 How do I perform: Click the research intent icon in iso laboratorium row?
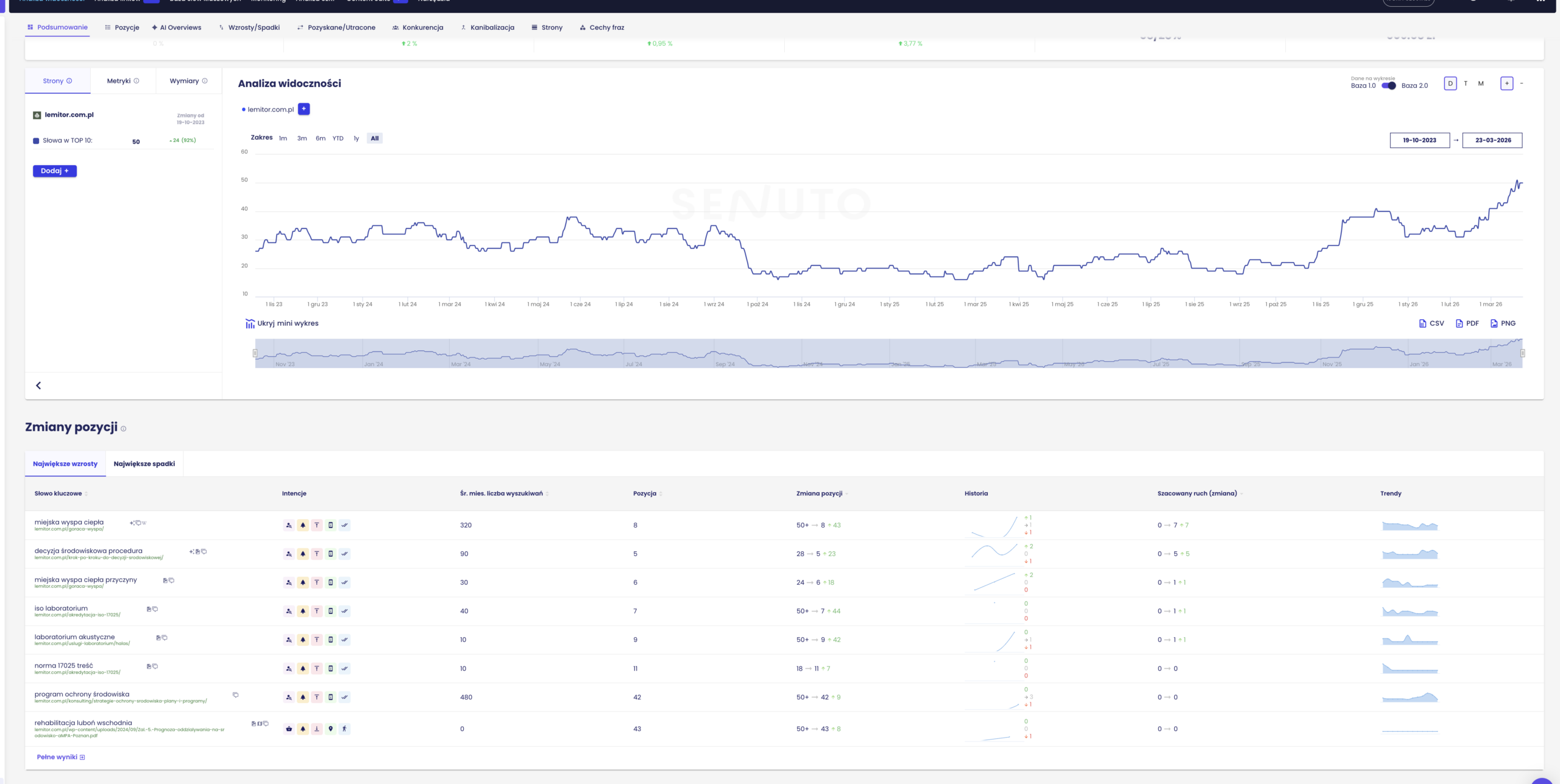click(289, 611)
